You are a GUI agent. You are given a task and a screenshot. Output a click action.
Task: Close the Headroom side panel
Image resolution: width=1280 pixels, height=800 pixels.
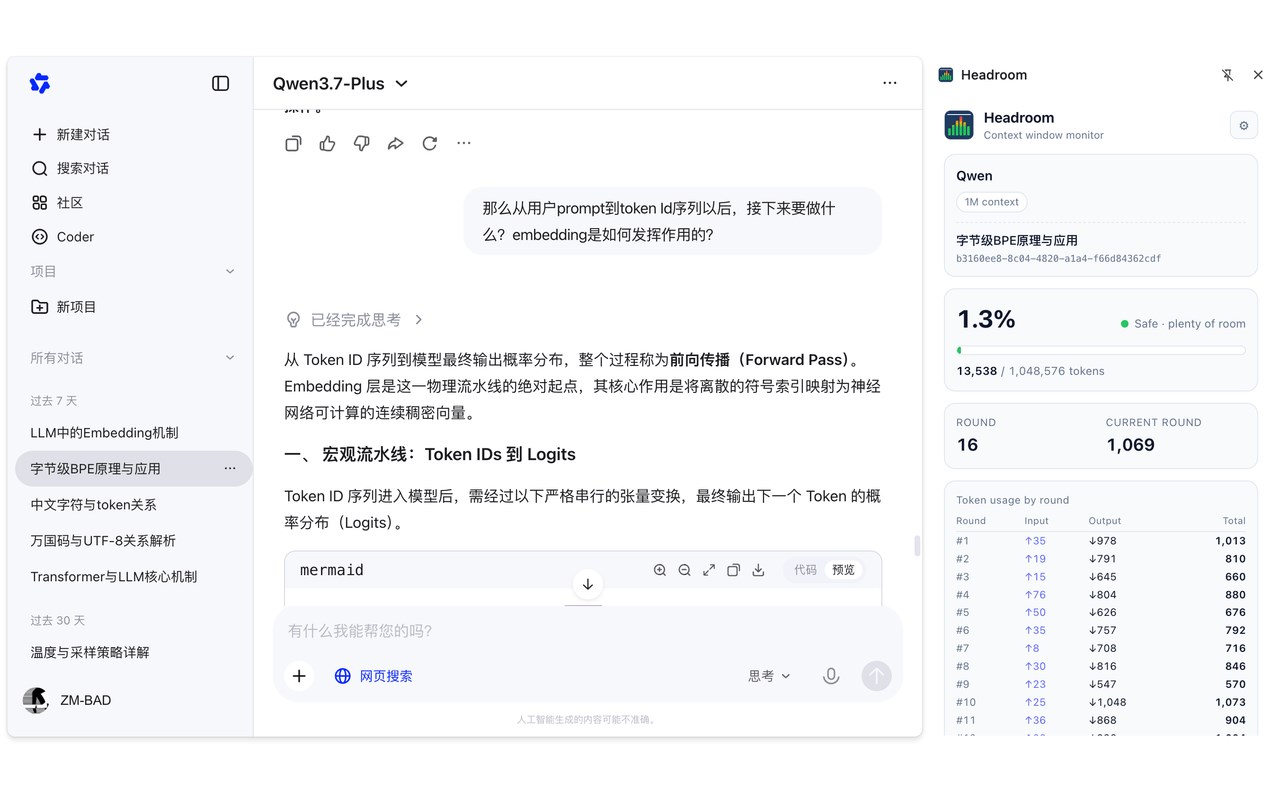(x=1258, y=75)
